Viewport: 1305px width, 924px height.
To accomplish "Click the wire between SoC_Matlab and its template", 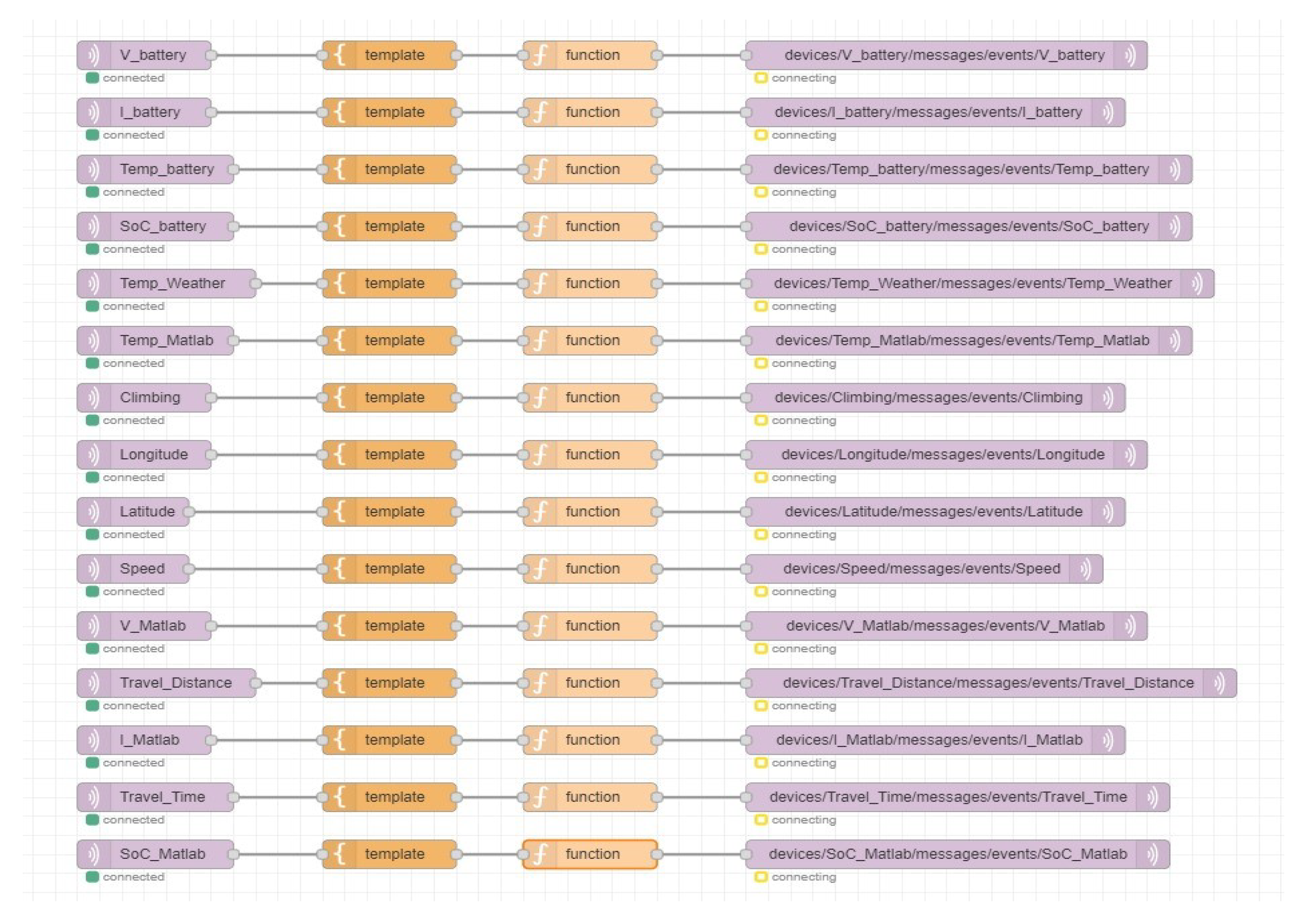I will (x=277, y=854).
